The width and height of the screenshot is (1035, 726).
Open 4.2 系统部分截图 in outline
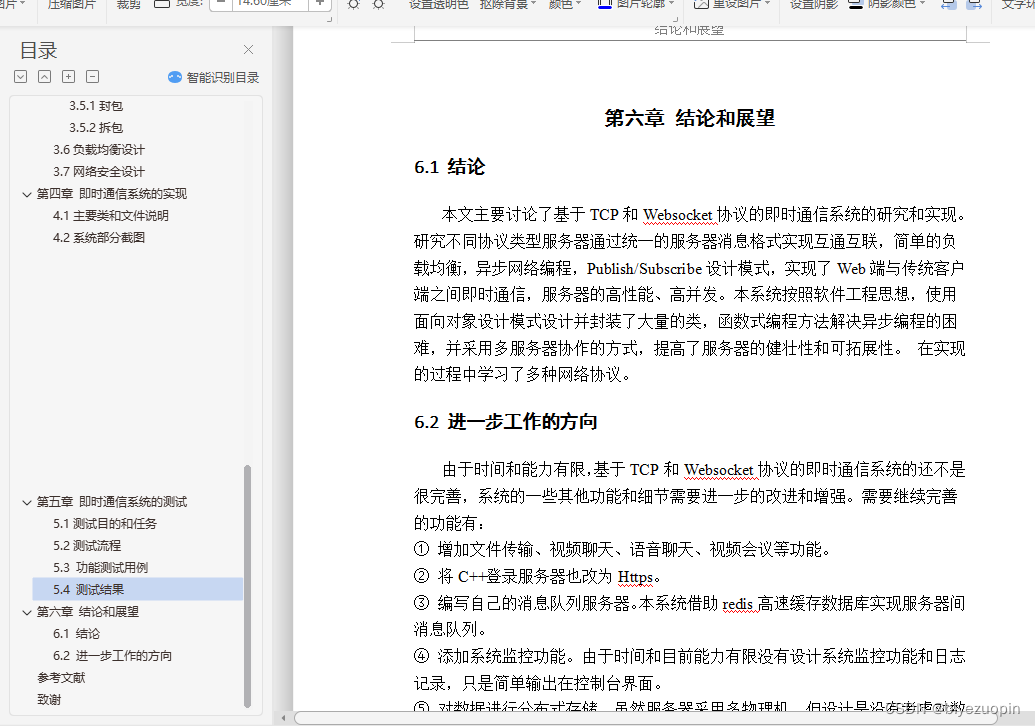coord(98,238)
